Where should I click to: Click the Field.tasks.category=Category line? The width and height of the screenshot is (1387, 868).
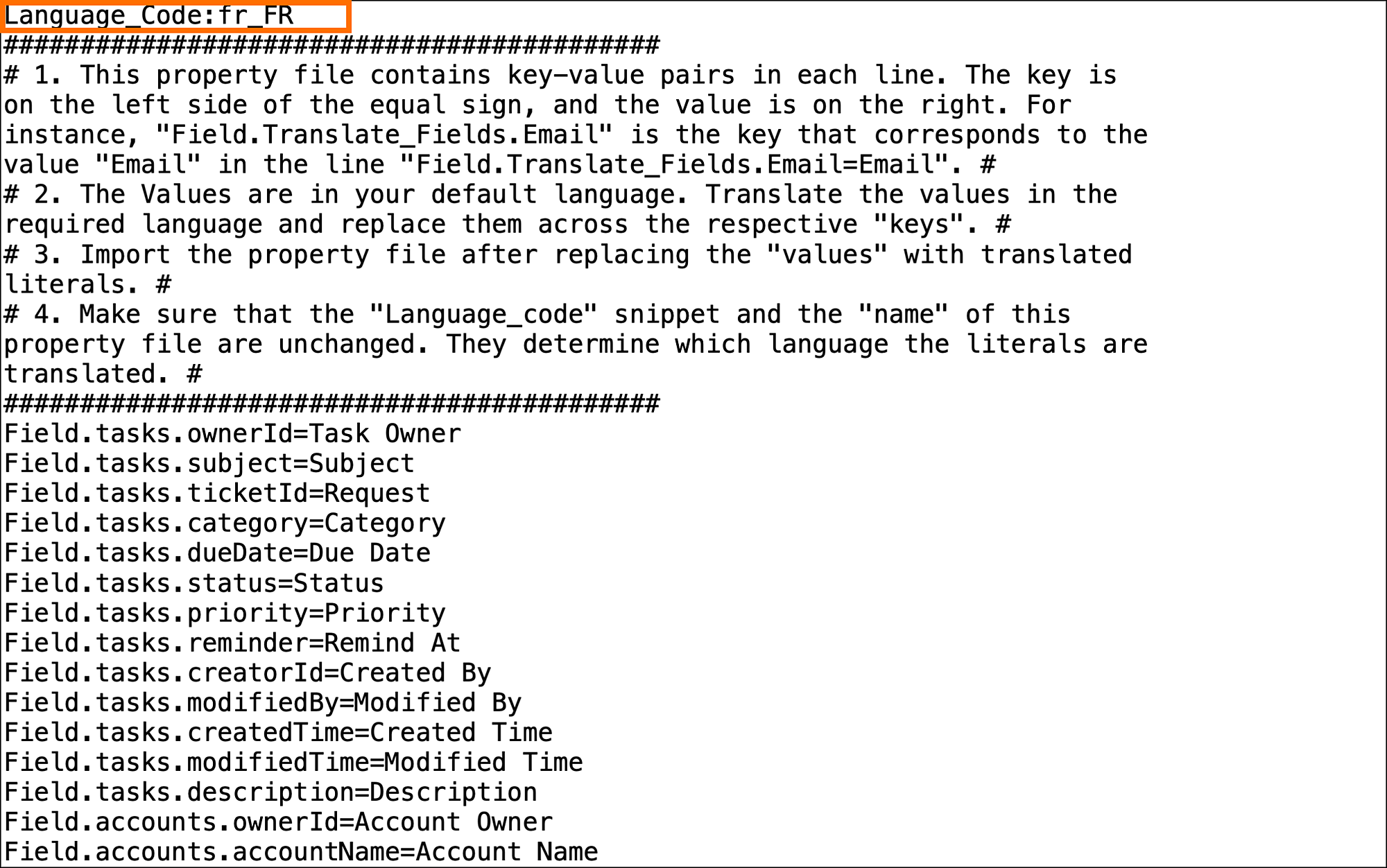click(x=225, y=523)
